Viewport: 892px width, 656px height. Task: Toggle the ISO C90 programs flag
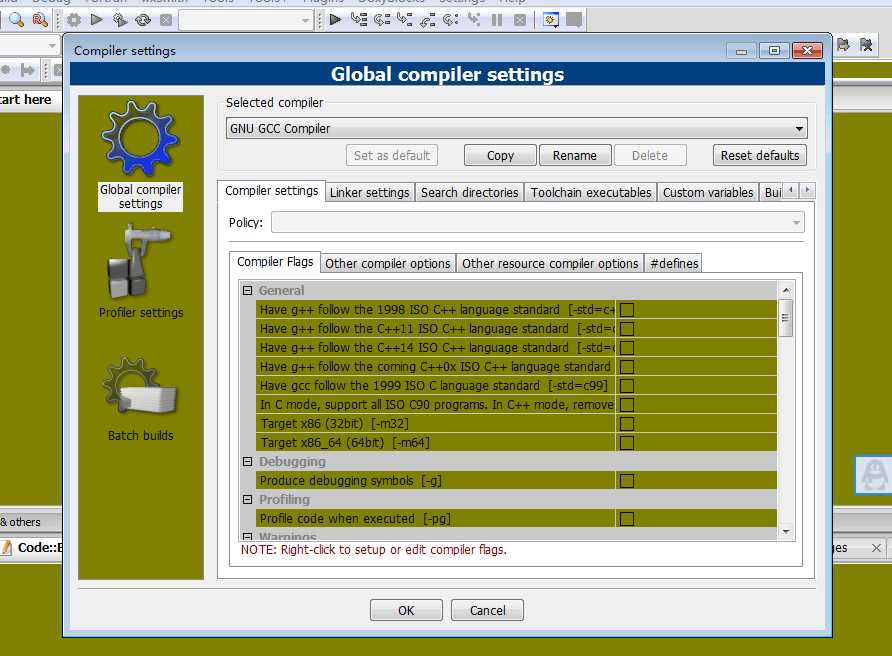click(x=627, y=405)
